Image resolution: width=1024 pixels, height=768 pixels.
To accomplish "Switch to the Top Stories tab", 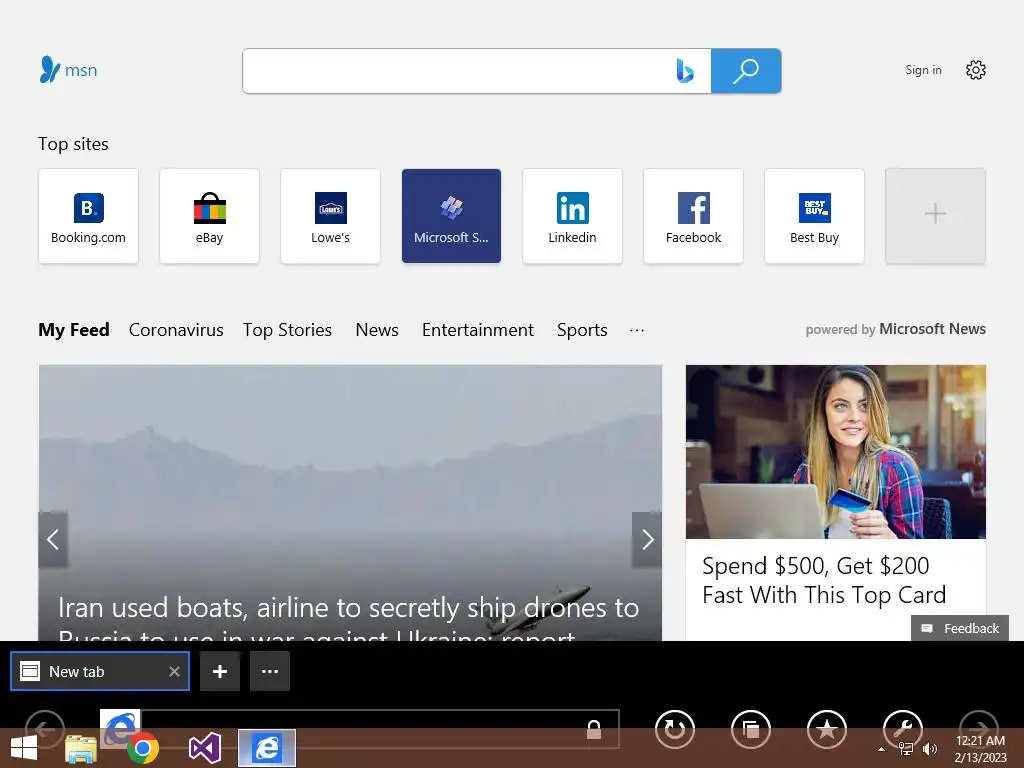I will click(287, 330).
